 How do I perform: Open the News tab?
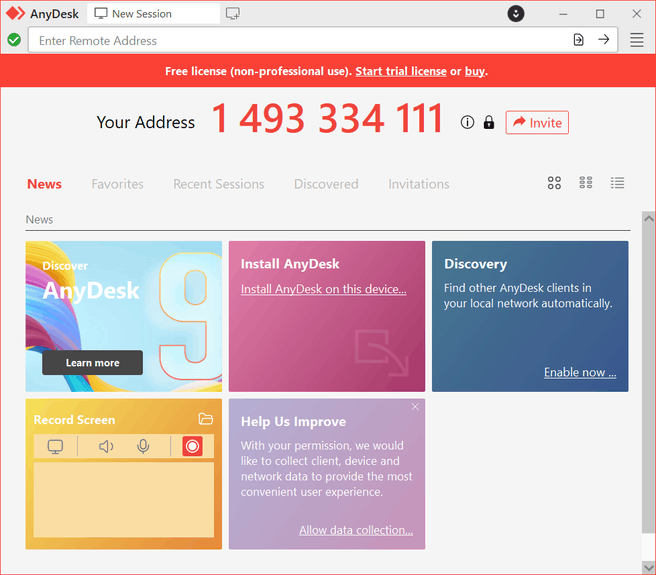tap(44, 184)
